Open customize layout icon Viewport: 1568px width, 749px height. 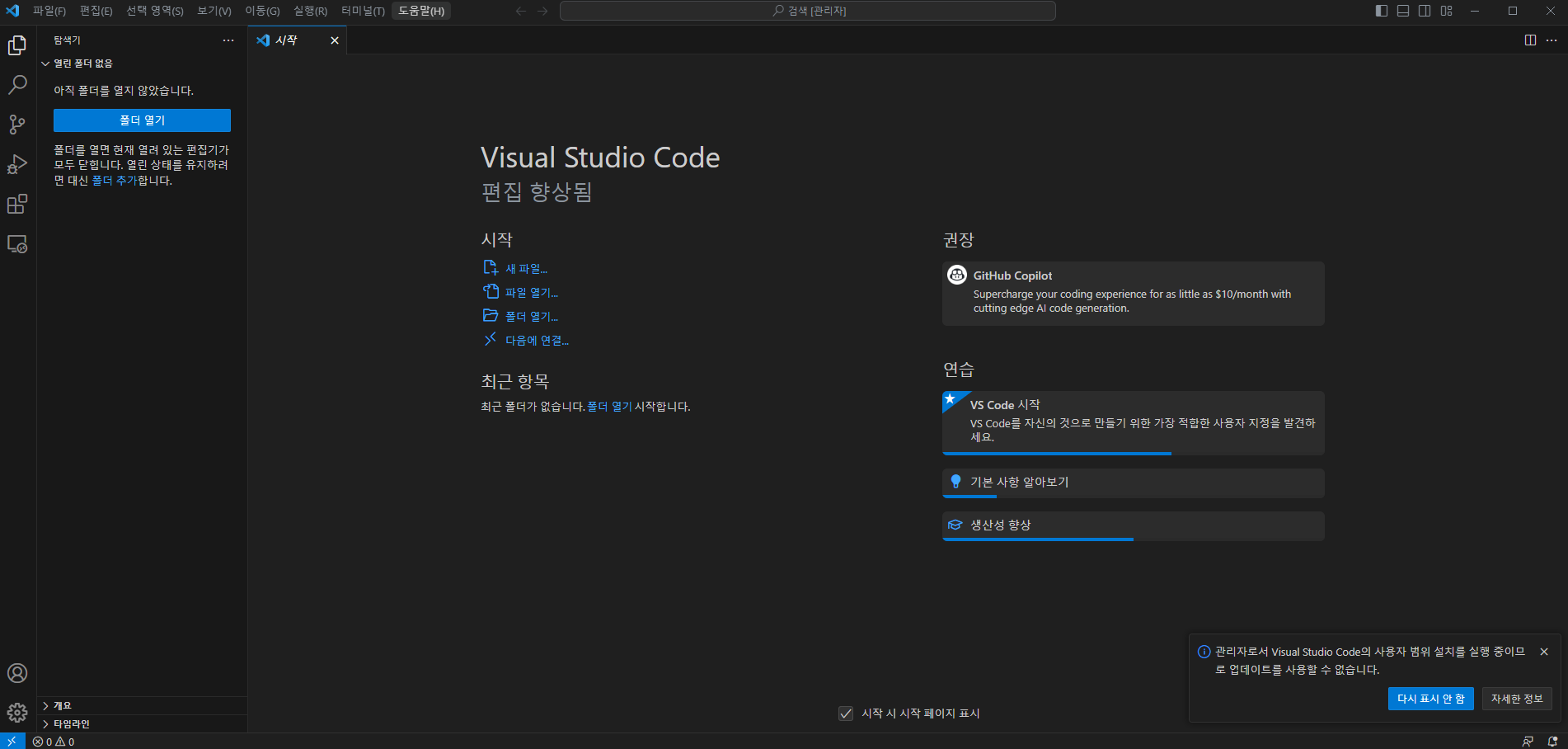pyautogui.click(x=1447, y=11)
